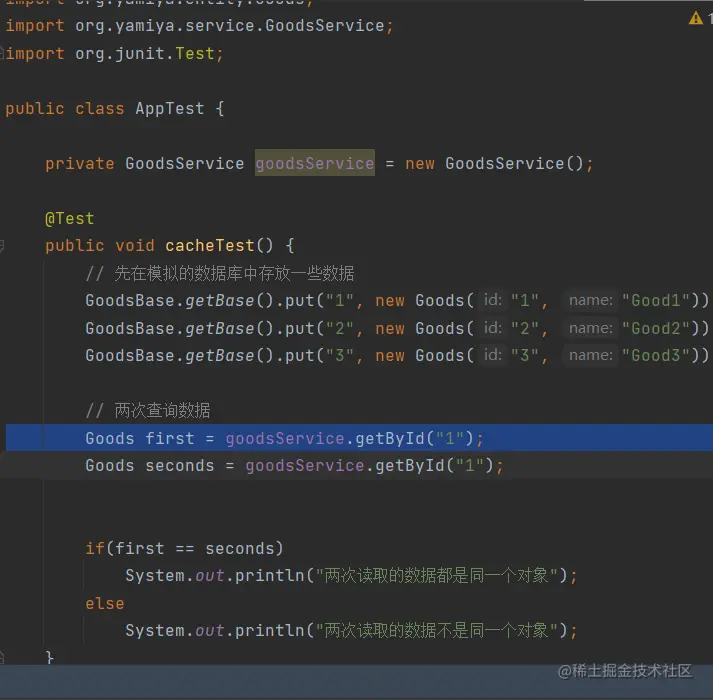Screen dimensions: 713x700
Task: Click the string 两次读取的数据不是同一个对象
Action: click(x=437, y=631)
